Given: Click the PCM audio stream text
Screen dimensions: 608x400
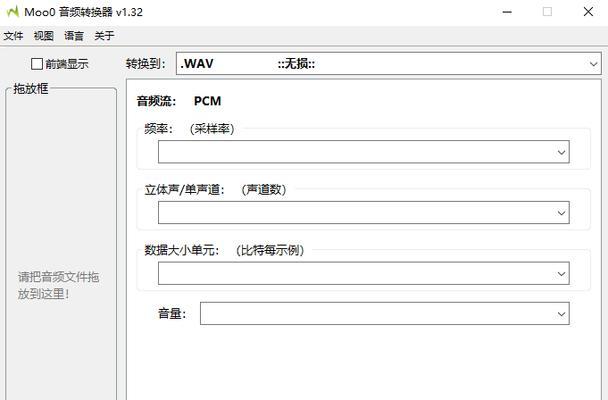Looking at the screenshot, I should (207, 101).
